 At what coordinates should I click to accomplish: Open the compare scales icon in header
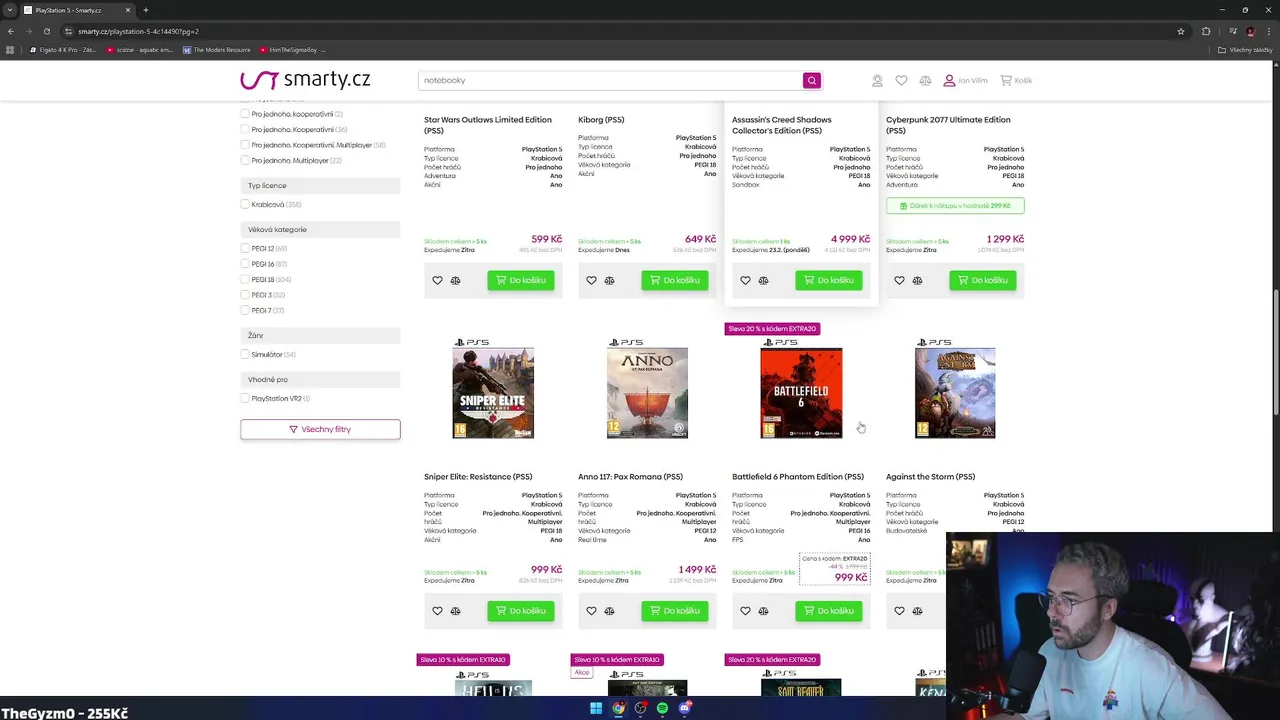(925, 80)
